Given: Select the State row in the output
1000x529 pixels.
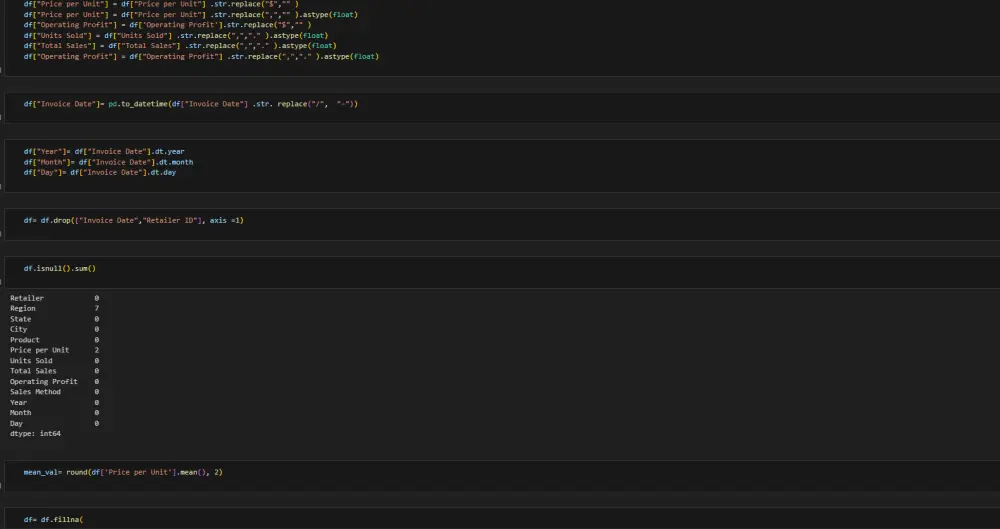Looking at the screenshot, I should (54, 319).
